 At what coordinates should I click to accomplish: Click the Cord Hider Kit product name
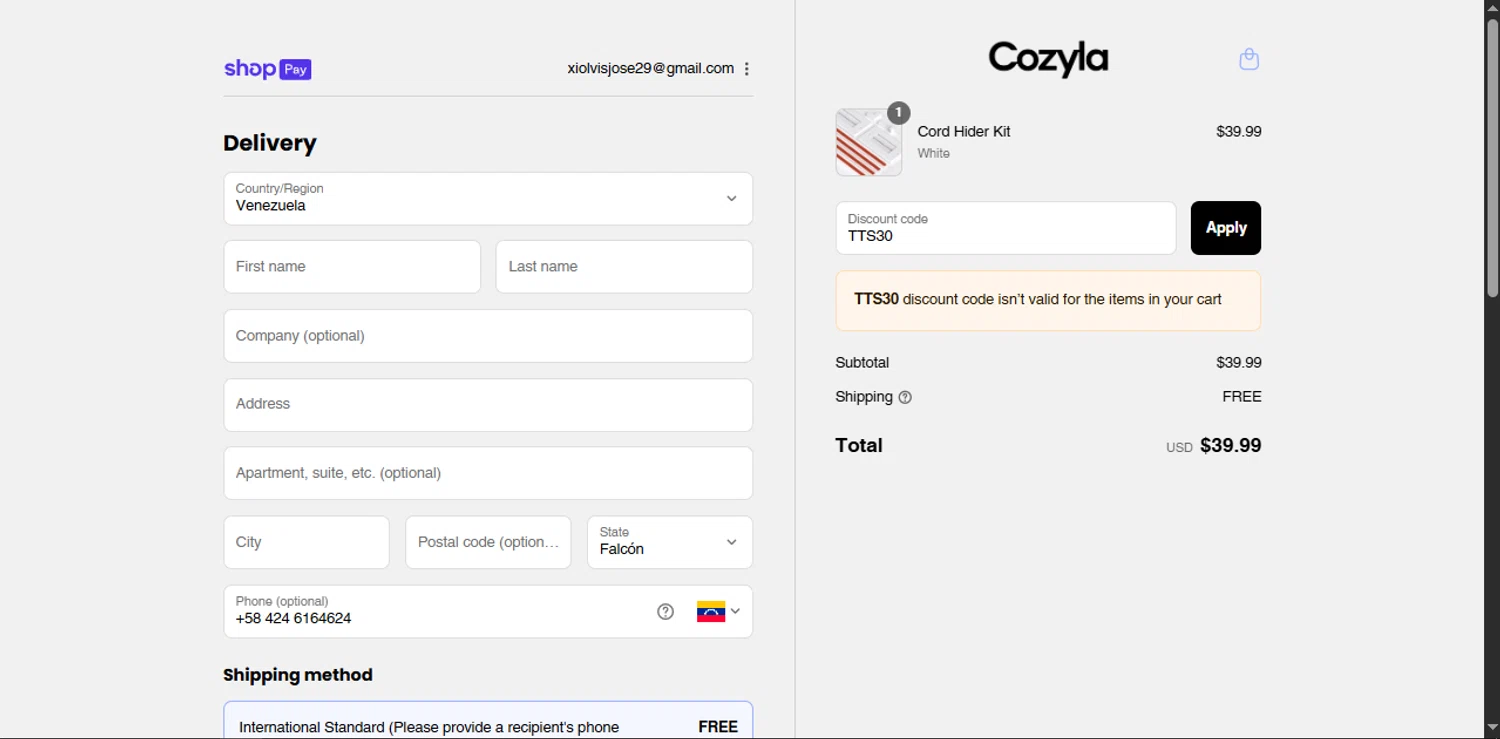964,131
